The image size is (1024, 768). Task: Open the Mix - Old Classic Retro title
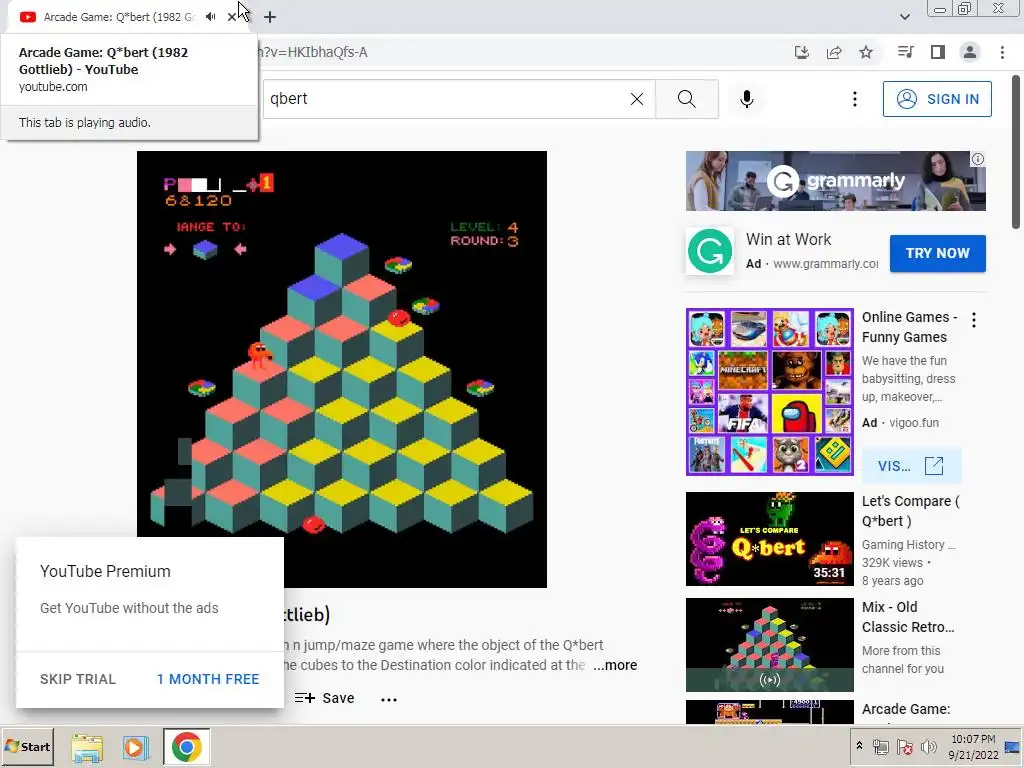pyautogui.click(x=908, y=616)
